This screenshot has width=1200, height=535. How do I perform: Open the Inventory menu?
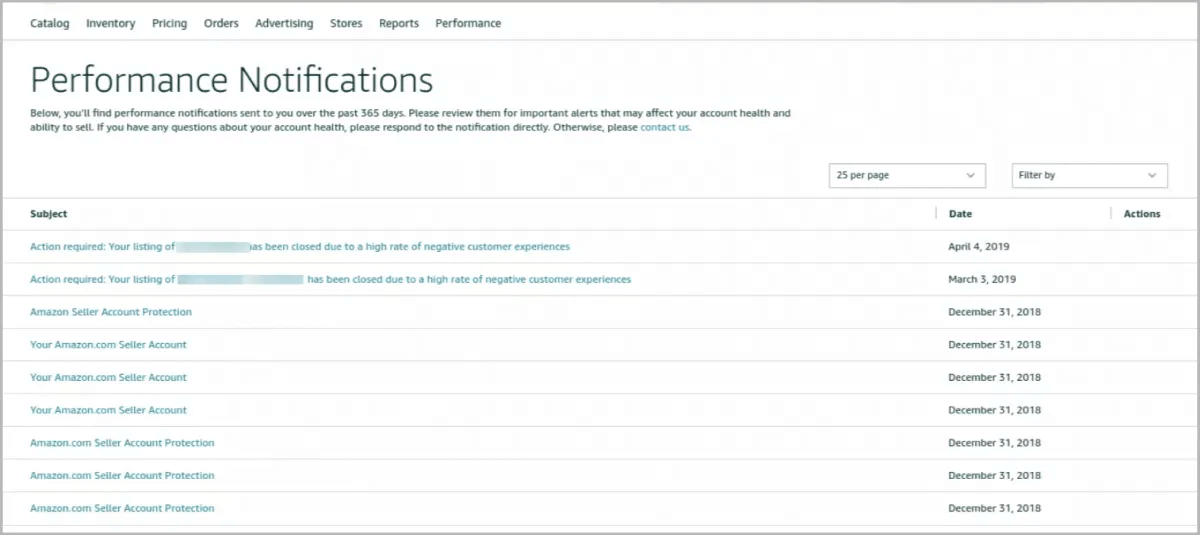[110, 23]
